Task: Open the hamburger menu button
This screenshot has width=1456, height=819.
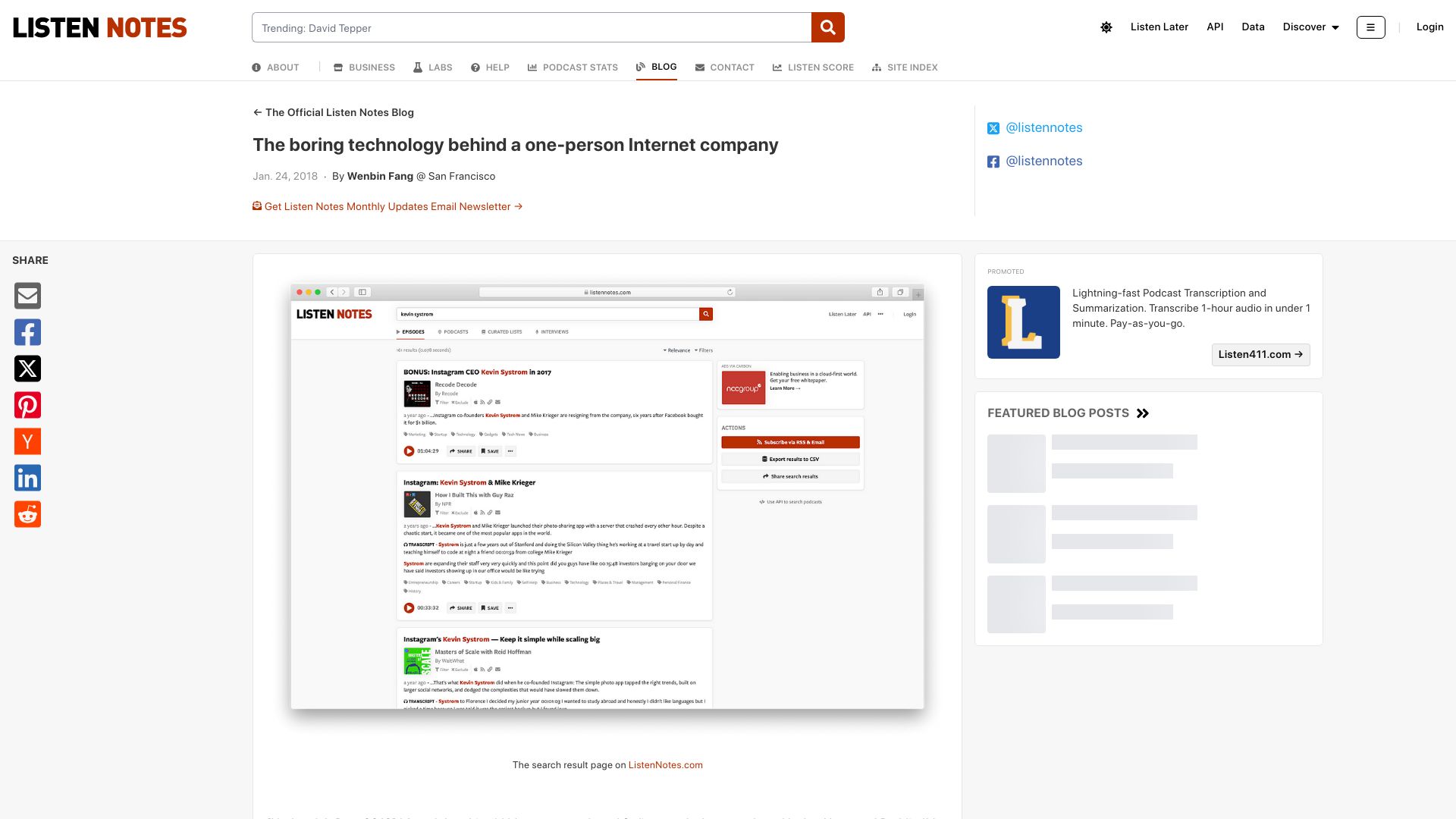Action: point(1370,27)
